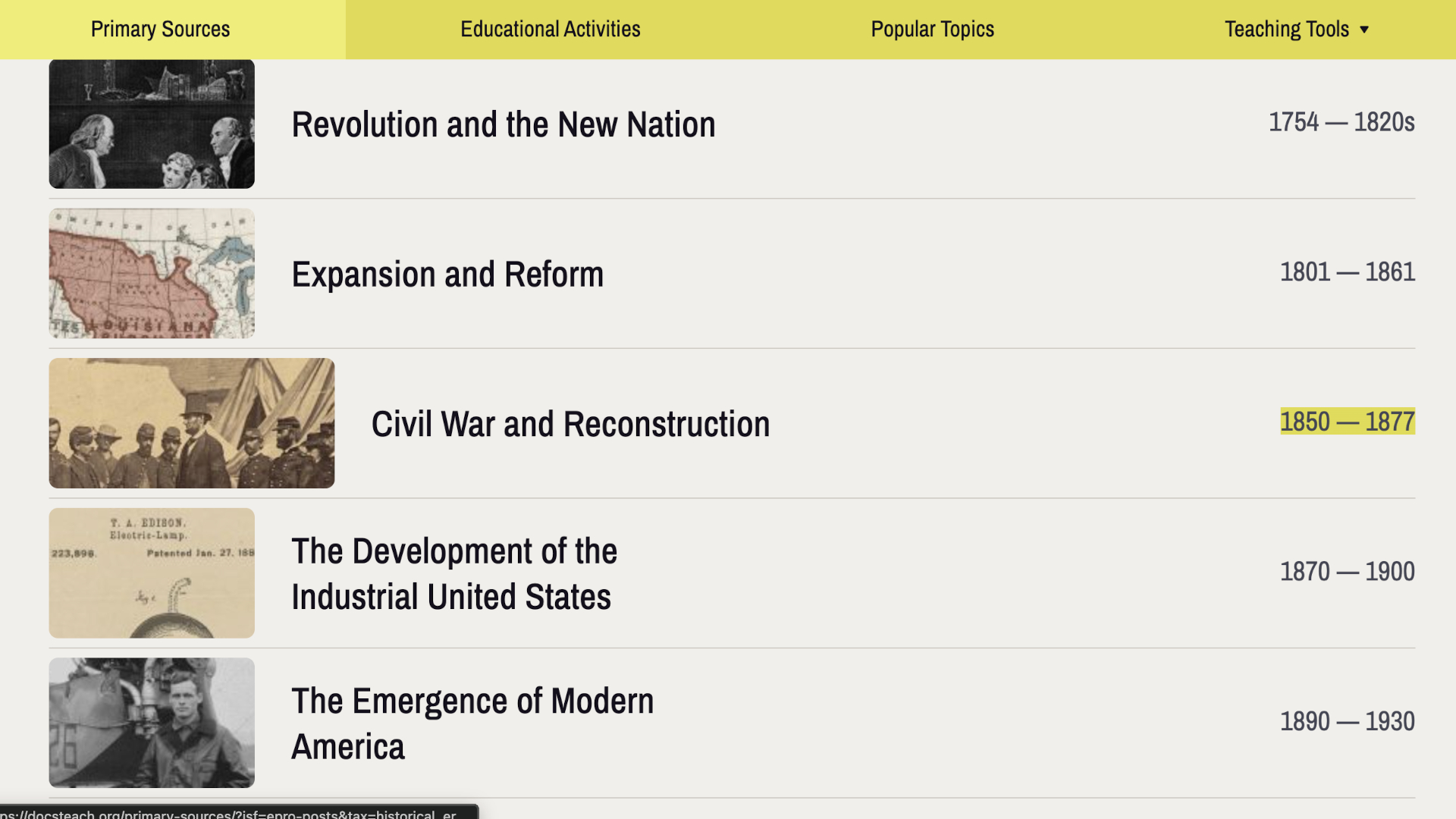Image resolution: width=1456 pixels, height=819 pixels.
Task: Click the 1801 — 1861 date range
Action: 1348,271
